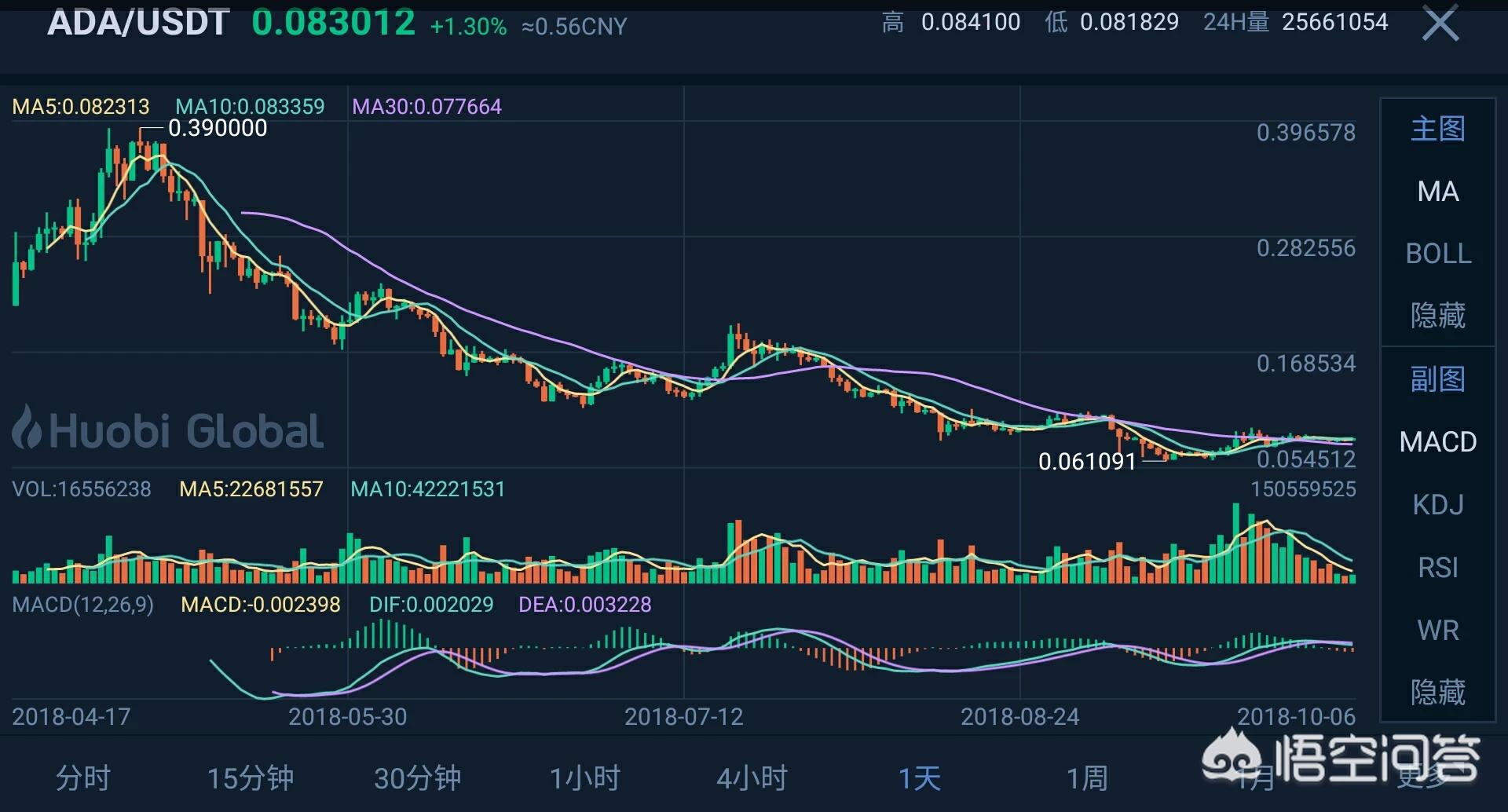The height and width of the screenshot is (812, 1508).
Task: Switch main chart indicator to BOLL
Action: click(x=1437, y=254)
